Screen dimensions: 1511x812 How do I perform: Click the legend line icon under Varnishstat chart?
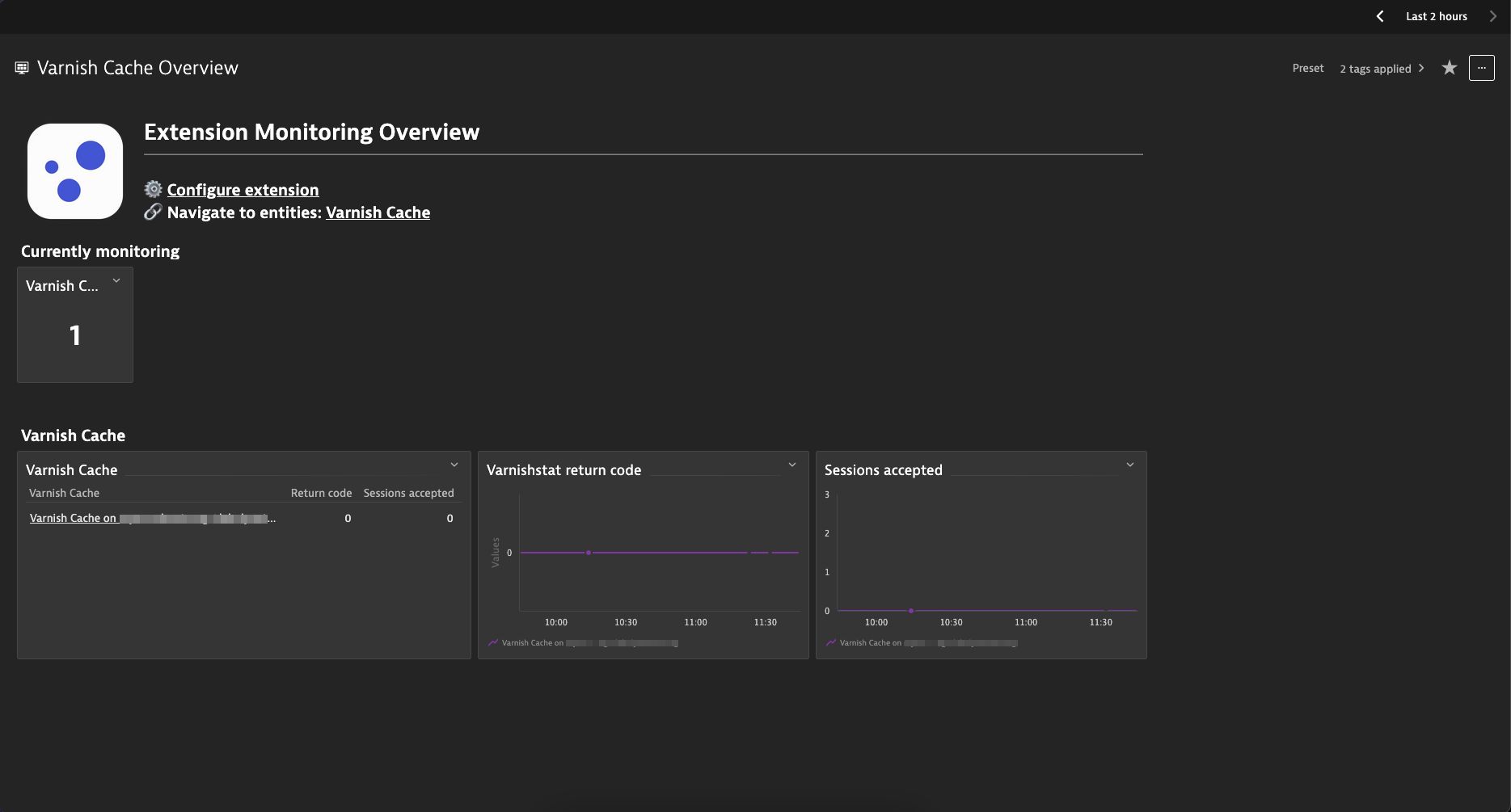(x=492, y=642)
